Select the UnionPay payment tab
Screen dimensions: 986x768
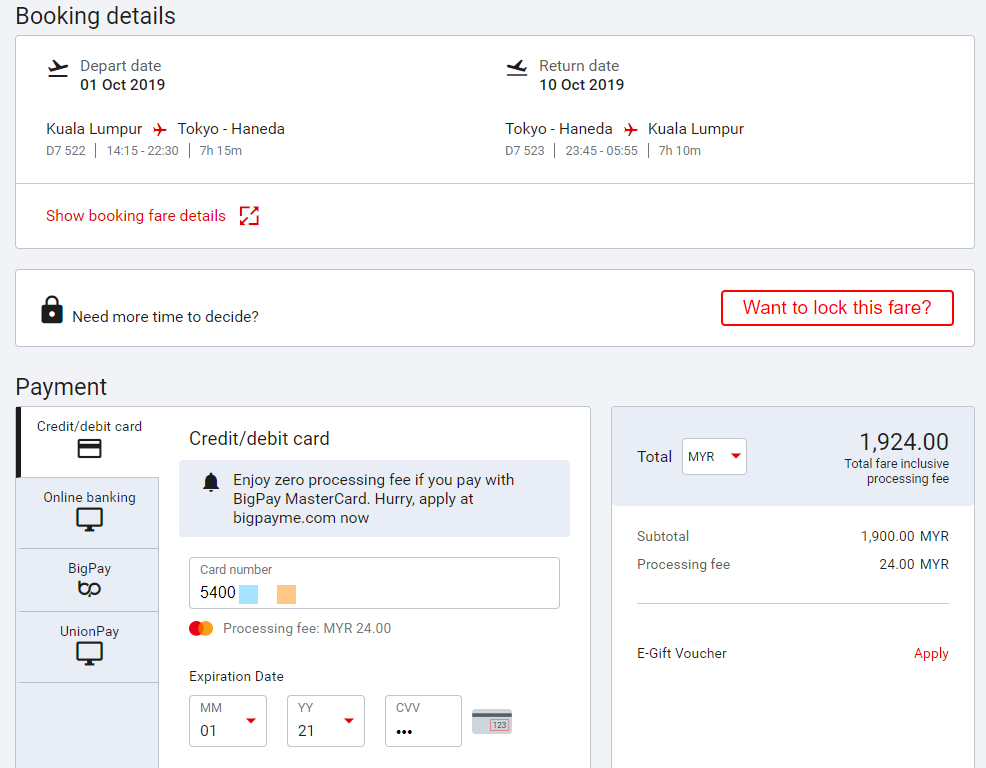pyautogui.click(x=89, y=645)
